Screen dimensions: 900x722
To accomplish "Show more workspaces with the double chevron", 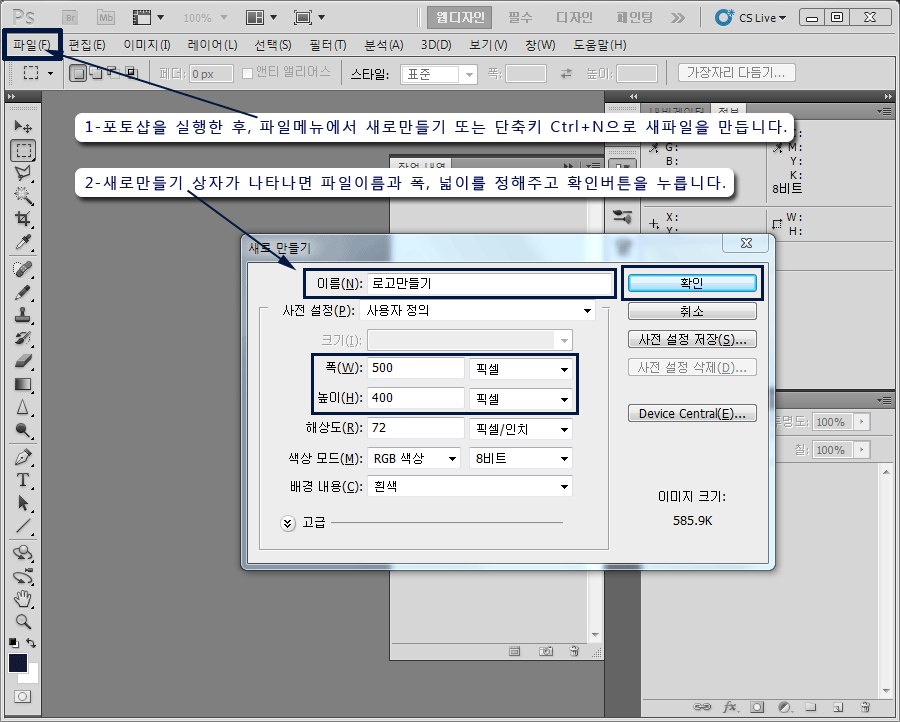I will pyautogui.click(x=678, y=18).
